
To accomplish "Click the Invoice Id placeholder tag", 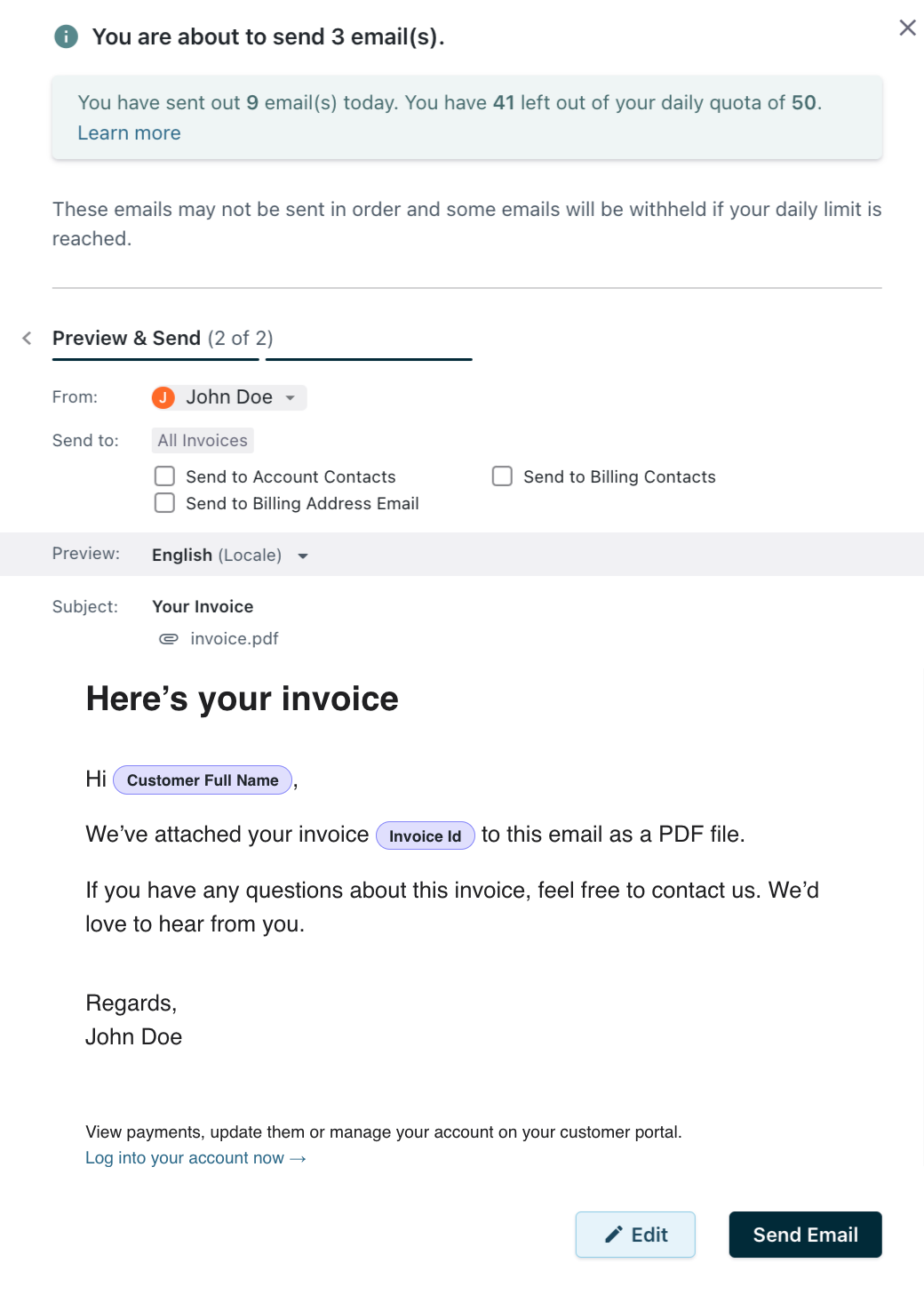I will pos(425,836).
